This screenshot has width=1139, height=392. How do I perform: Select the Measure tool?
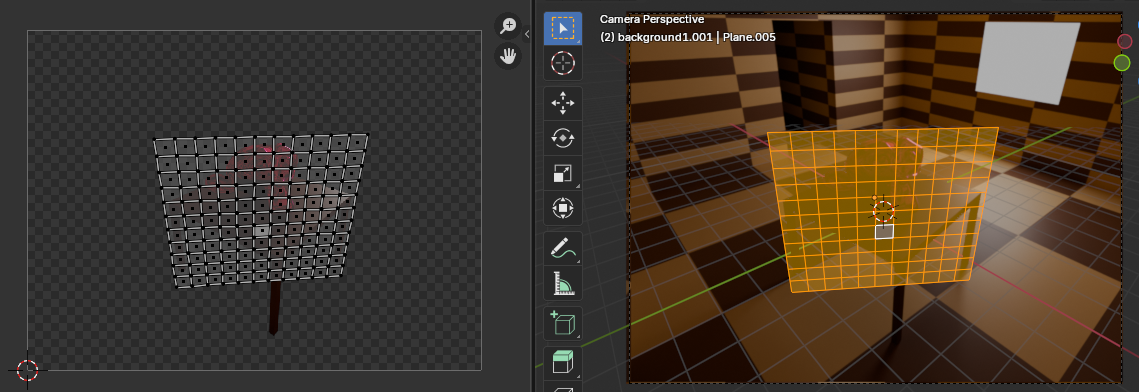tap(563, 283)
